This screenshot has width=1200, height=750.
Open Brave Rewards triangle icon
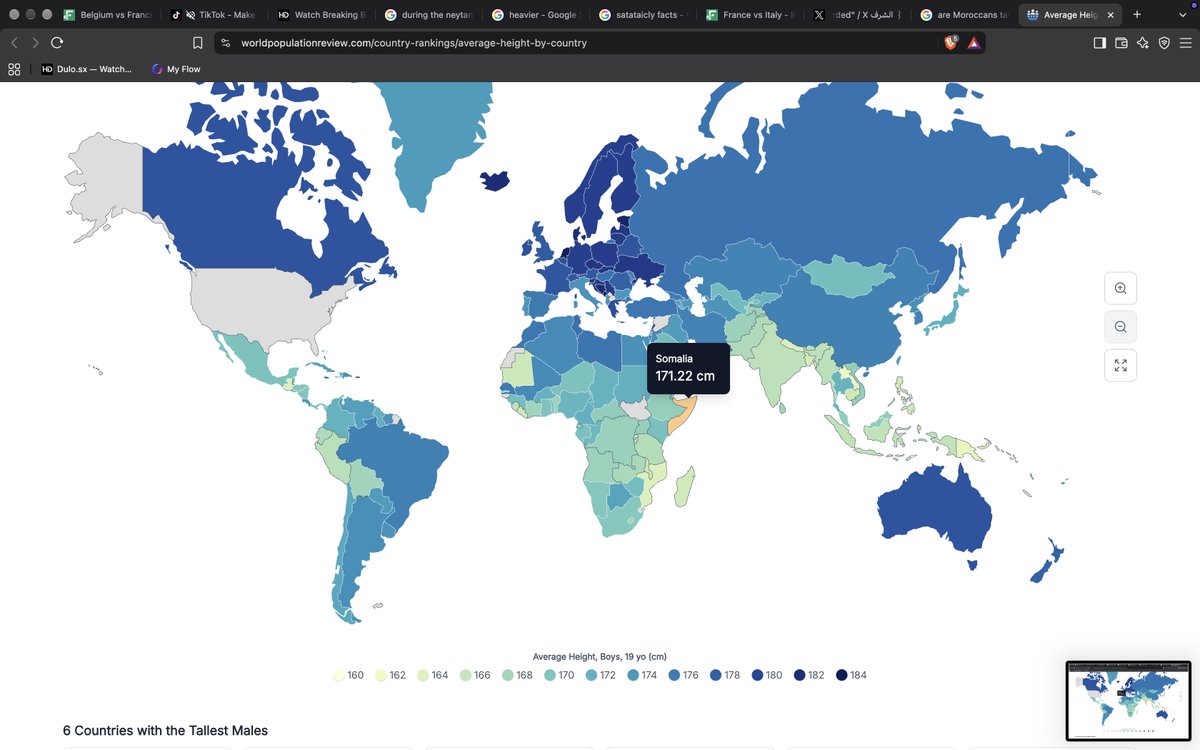pos(973,43)
